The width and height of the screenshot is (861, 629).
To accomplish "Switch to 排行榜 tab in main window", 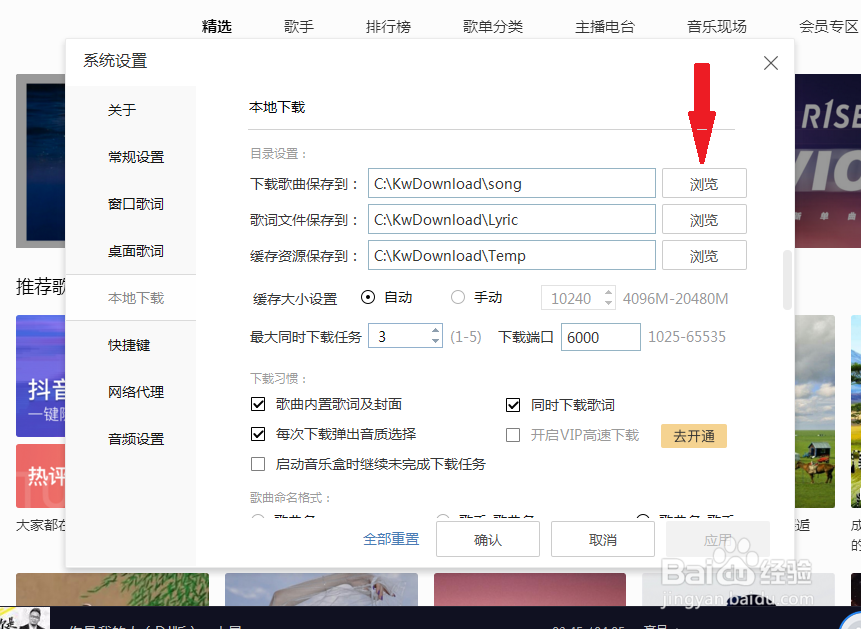I will tap(388, 26).
